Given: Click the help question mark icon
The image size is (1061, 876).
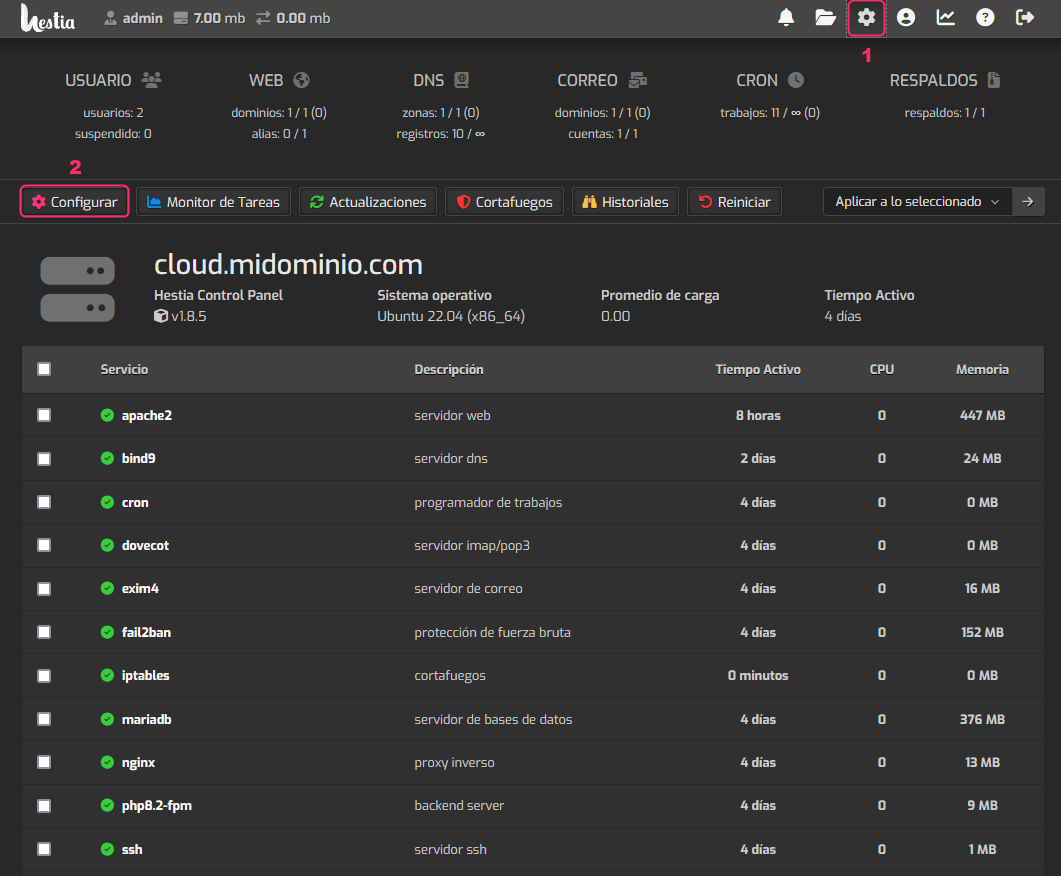Looking at the screenshot, I should coord(985,17).
